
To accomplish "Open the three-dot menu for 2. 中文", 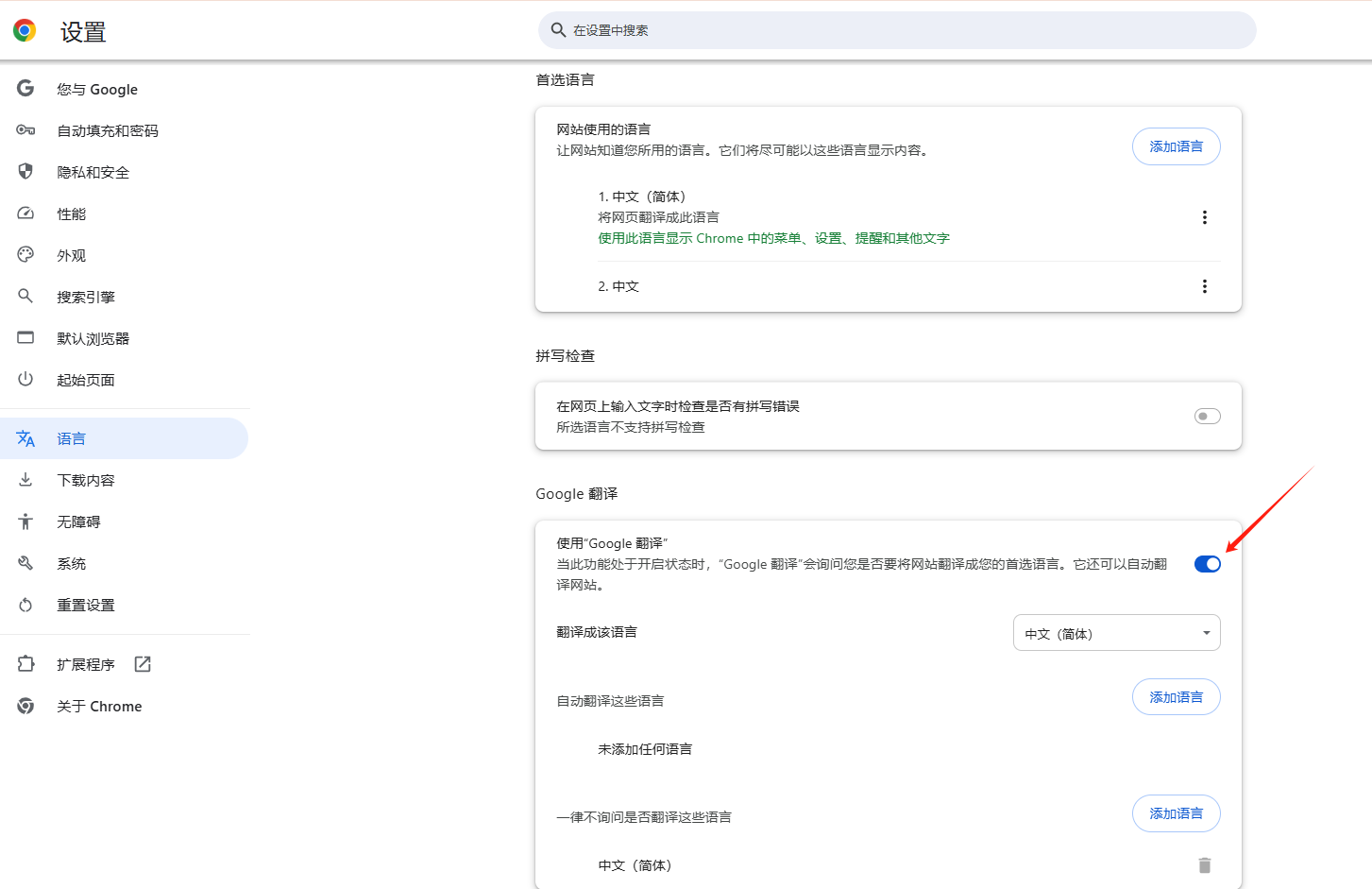I will pos(1204,286).
